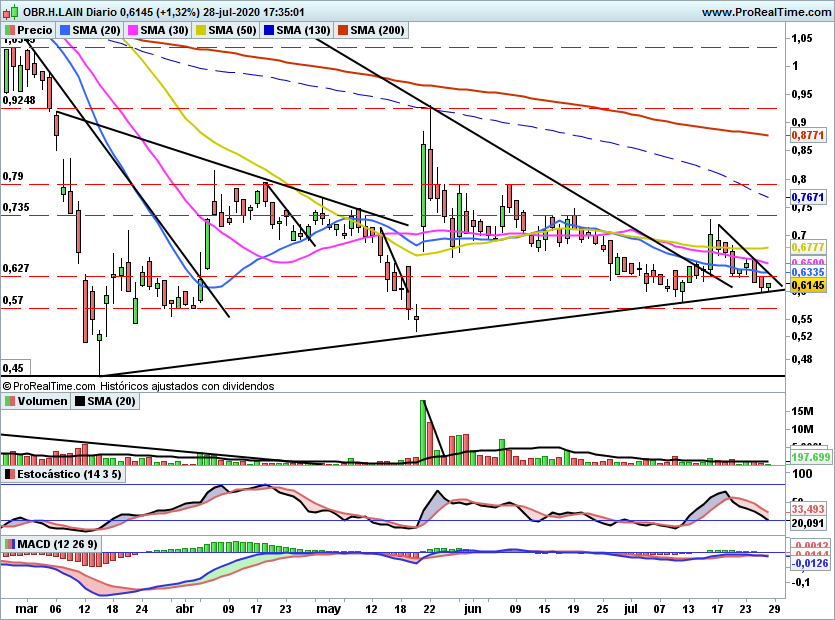Click the SMA (200) red swatch
The image size is (835, 620).
(342, 30)
